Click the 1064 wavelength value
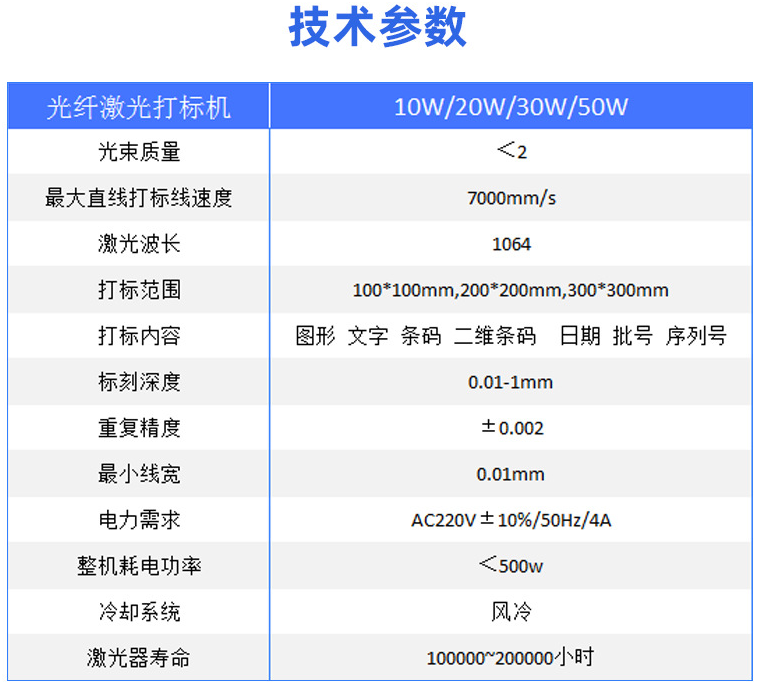Image resolution: width=759 pixels, height=682 pixels. [510, 244]
